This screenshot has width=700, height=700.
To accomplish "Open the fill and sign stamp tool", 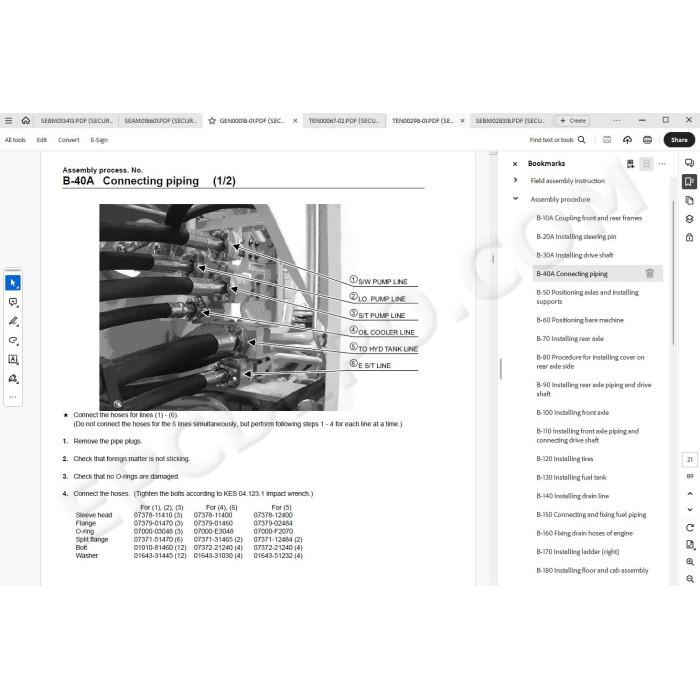I will pyautogui.click(x=13, y=379).
